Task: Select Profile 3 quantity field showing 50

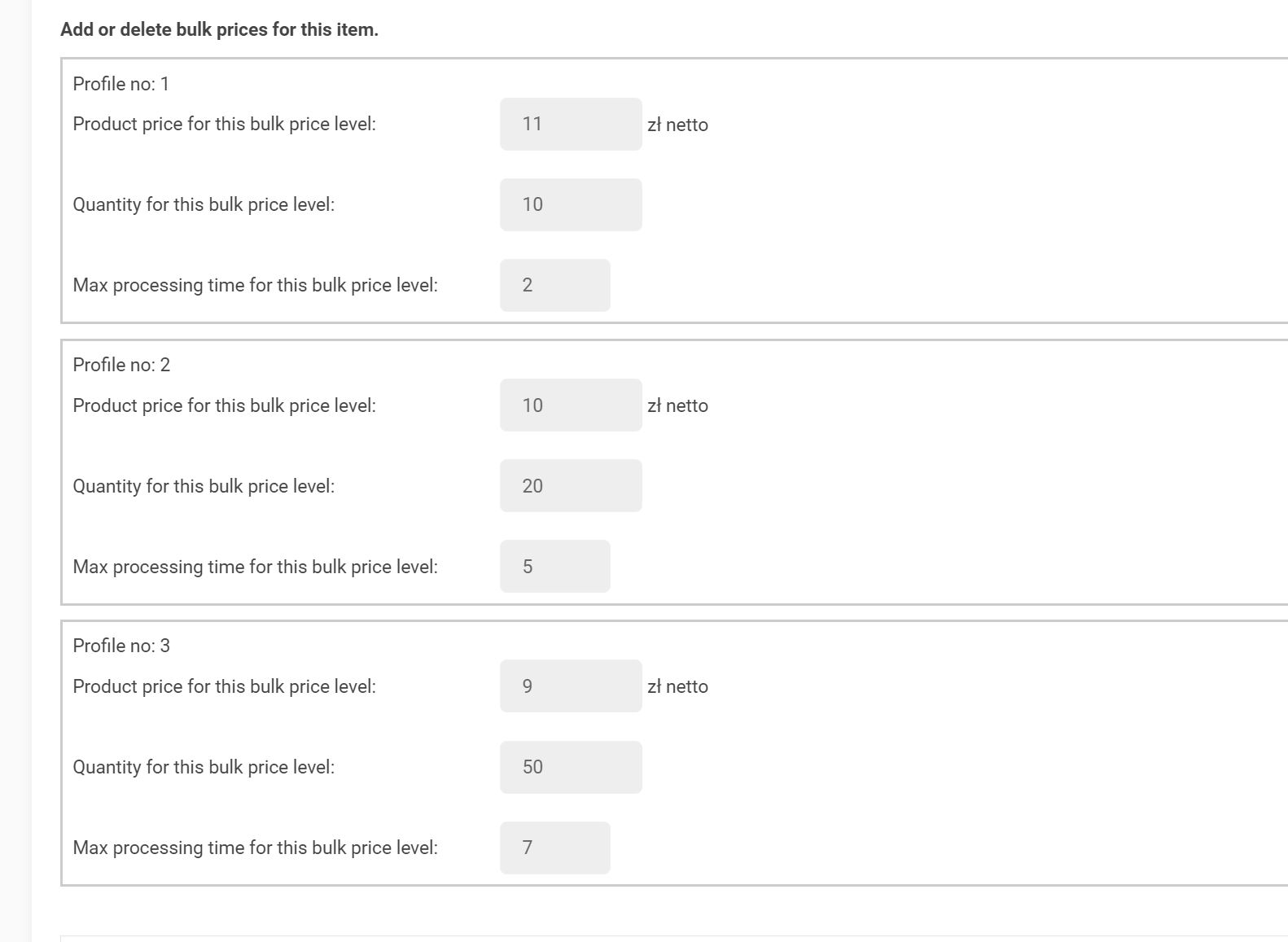Action: pyautogui.click(x=570, y=767)
